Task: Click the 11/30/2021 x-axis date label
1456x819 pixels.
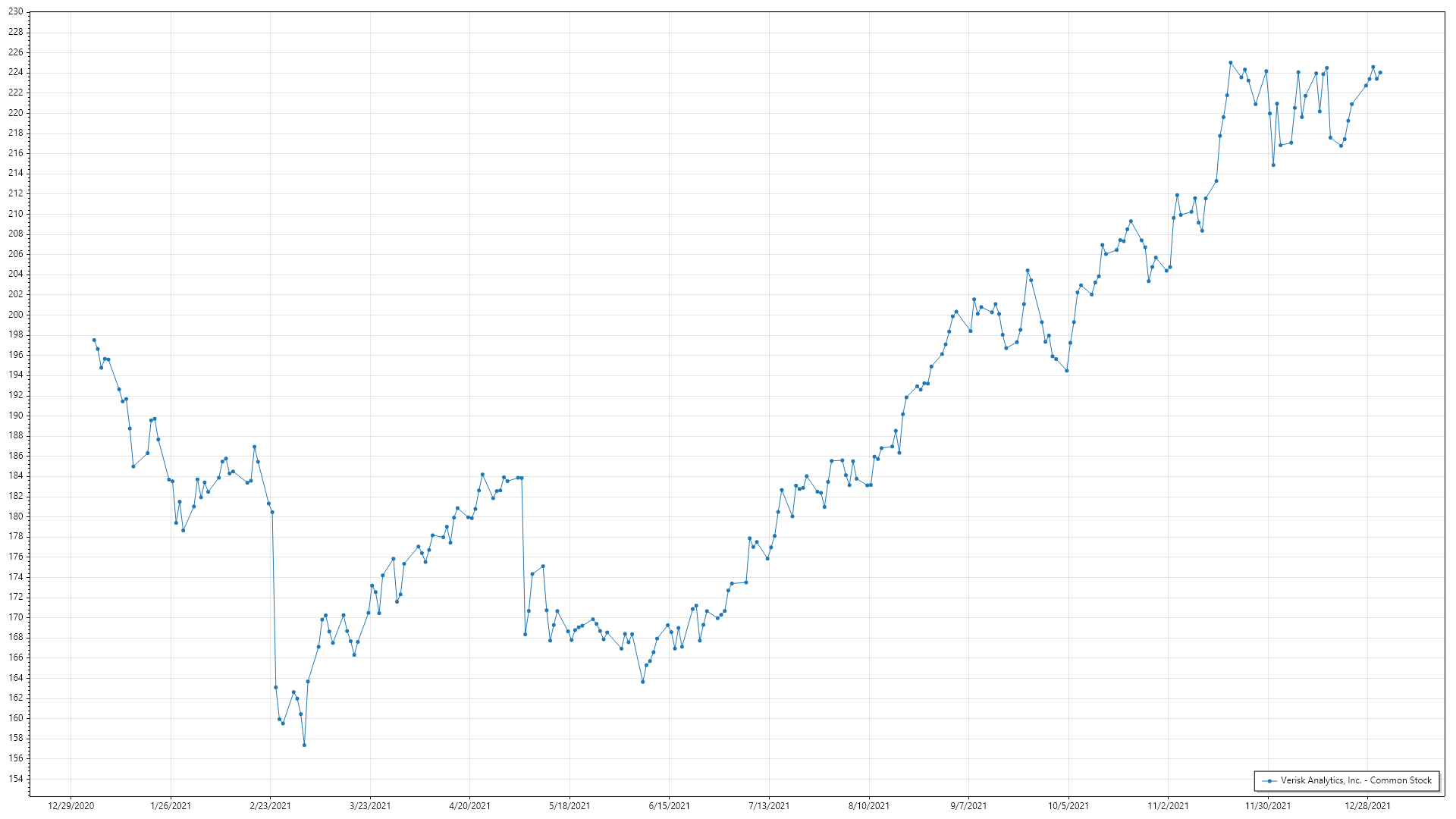Action: tap(1268, 805)
